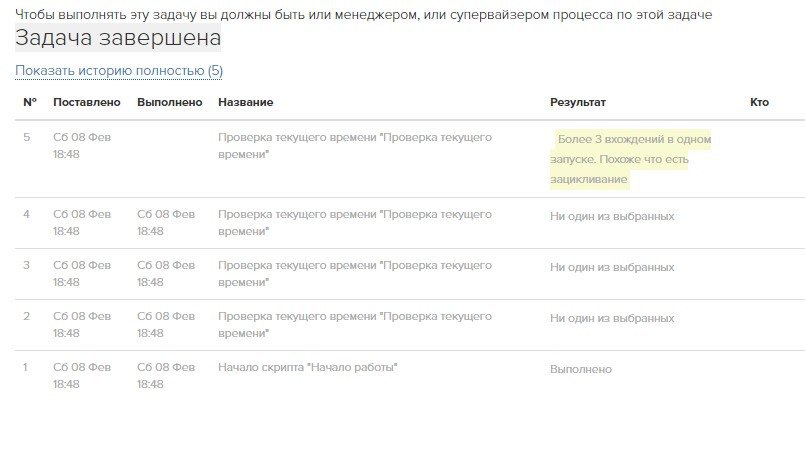Select the 'Задача завершена' heading
Viewport: 805px width, 451px height.
118,37
